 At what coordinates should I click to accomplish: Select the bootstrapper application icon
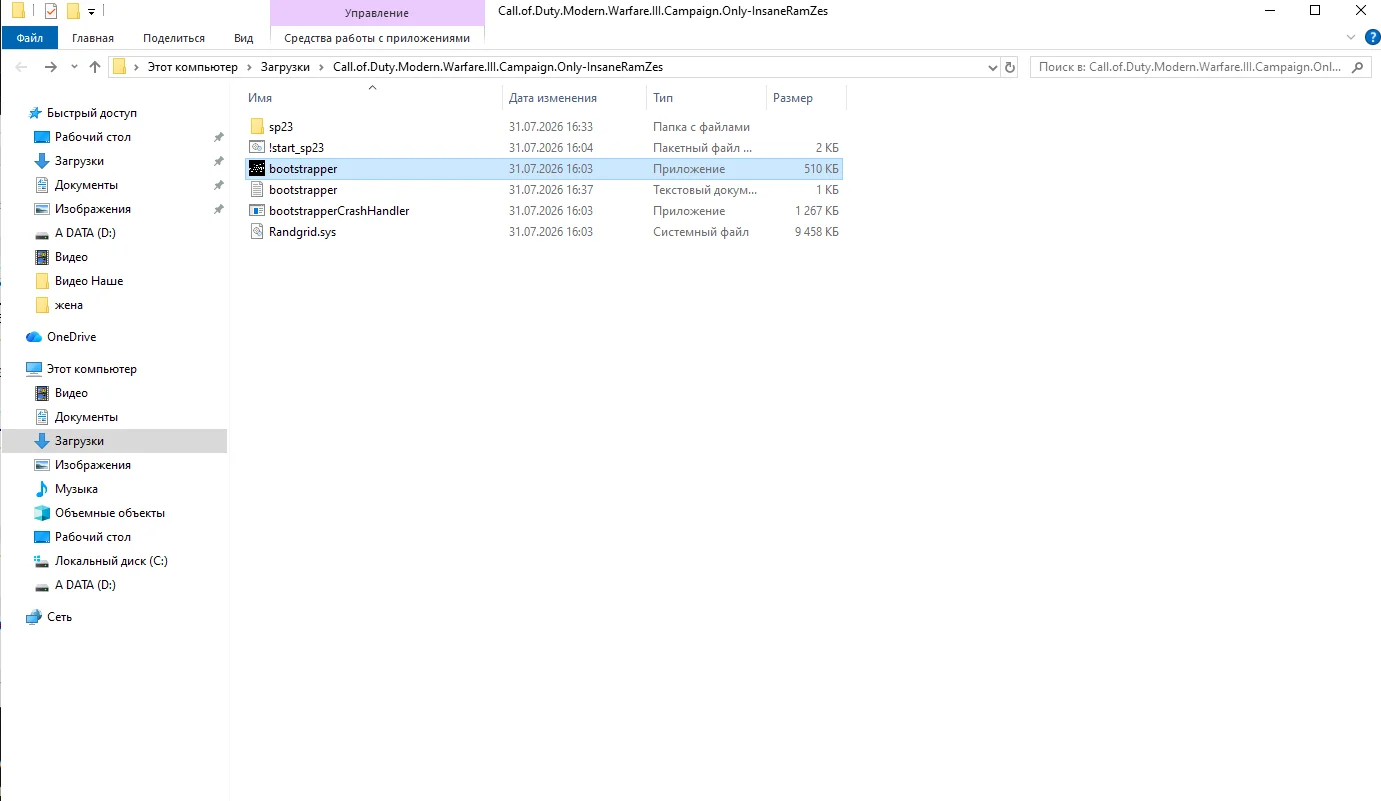coord(257,169)
